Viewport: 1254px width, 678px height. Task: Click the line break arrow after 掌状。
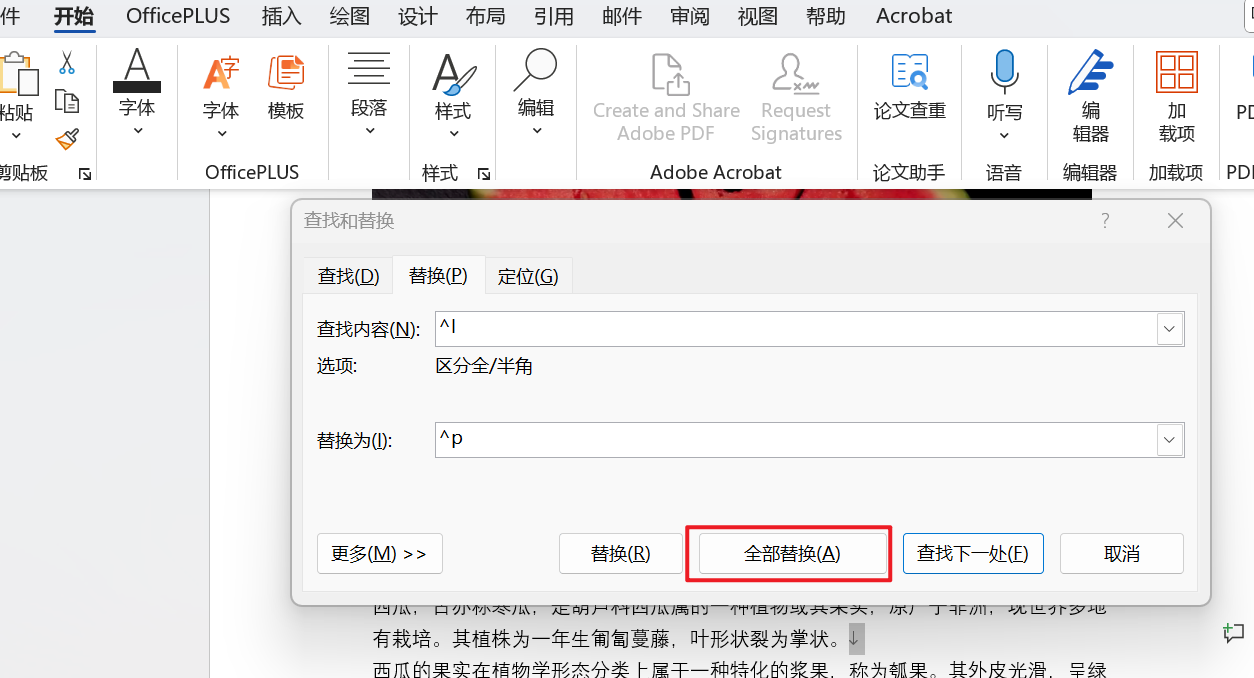coord(853,637)
